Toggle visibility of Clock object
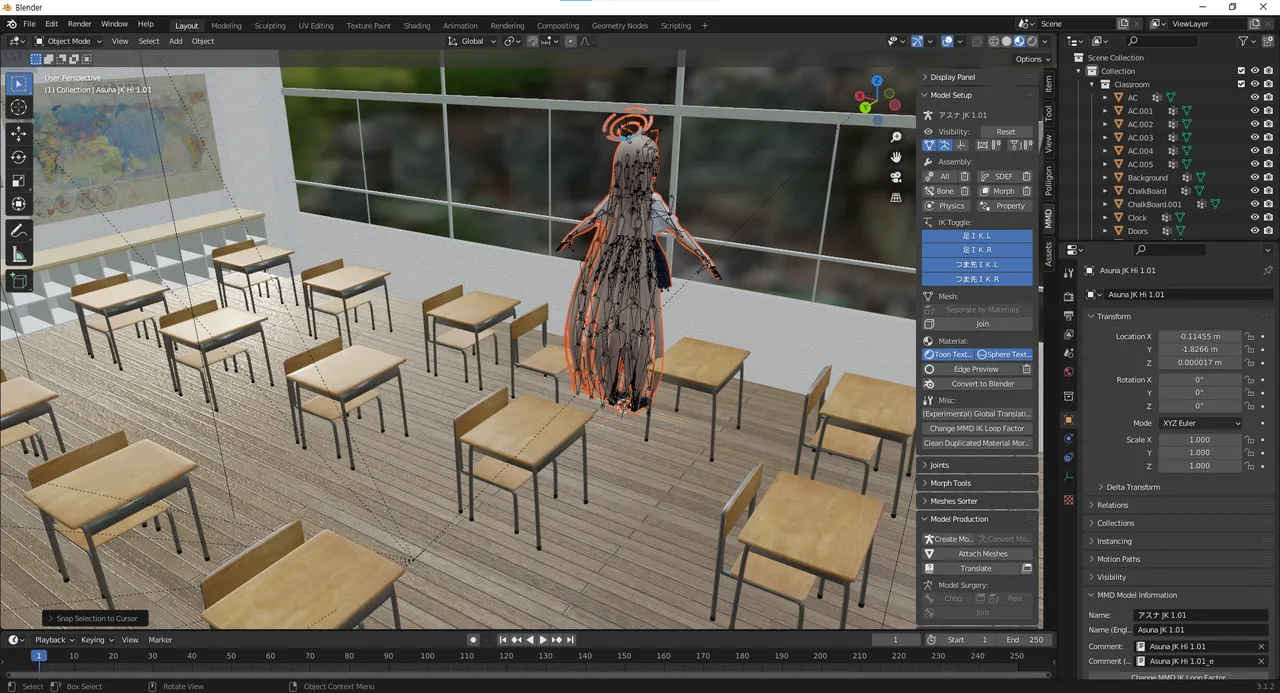1280x693 pixels. pos(1254,218)
